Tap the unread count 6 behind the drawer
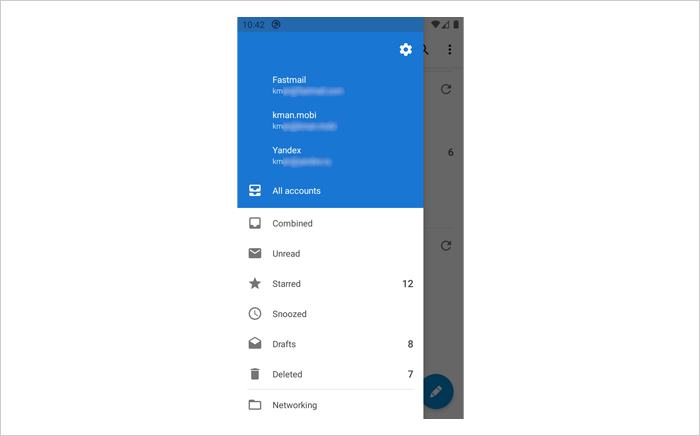This screenshot has width=700, height=436. point(450,153)
